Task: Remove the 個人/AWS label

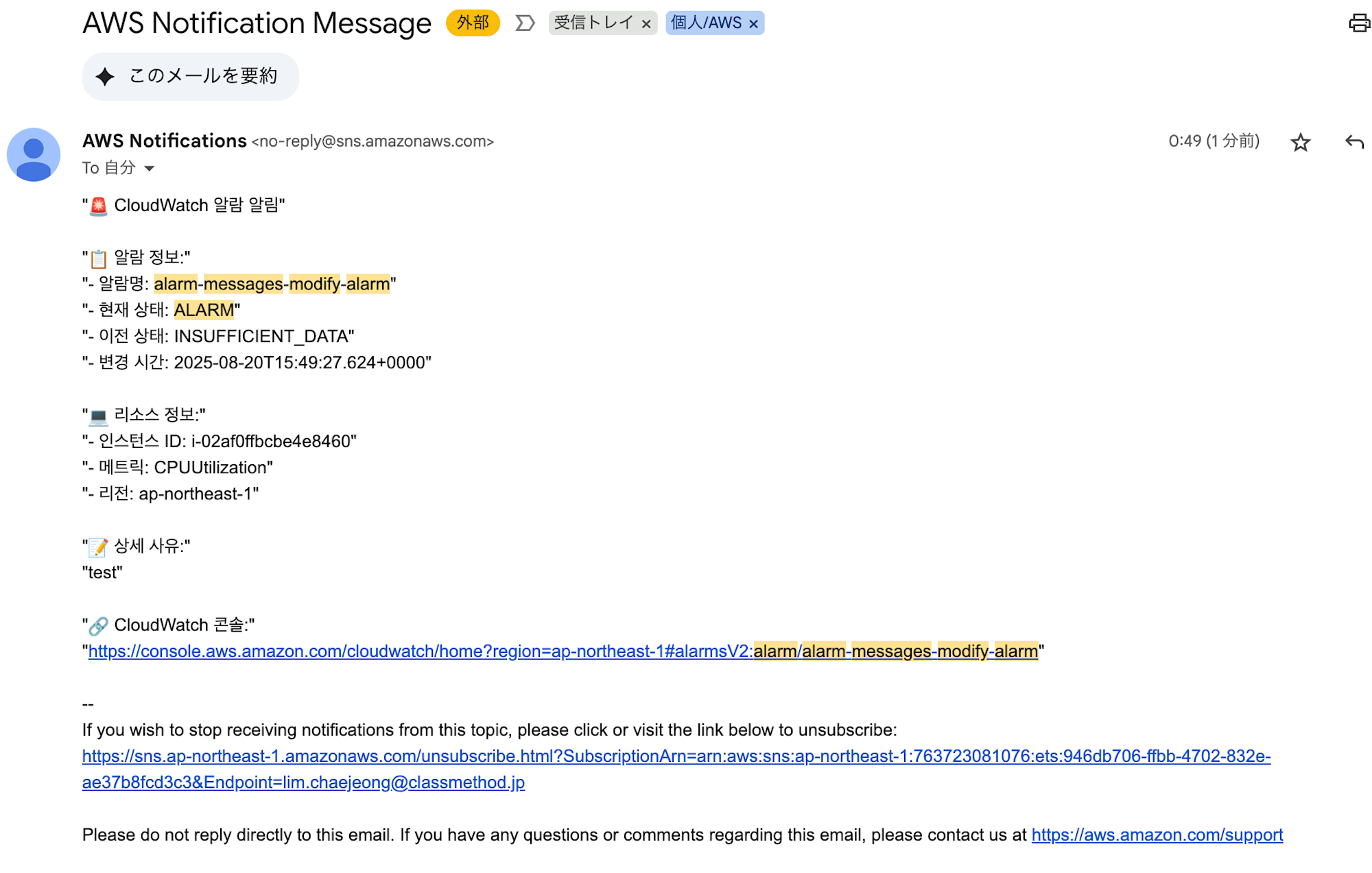Action: point(753,24)
